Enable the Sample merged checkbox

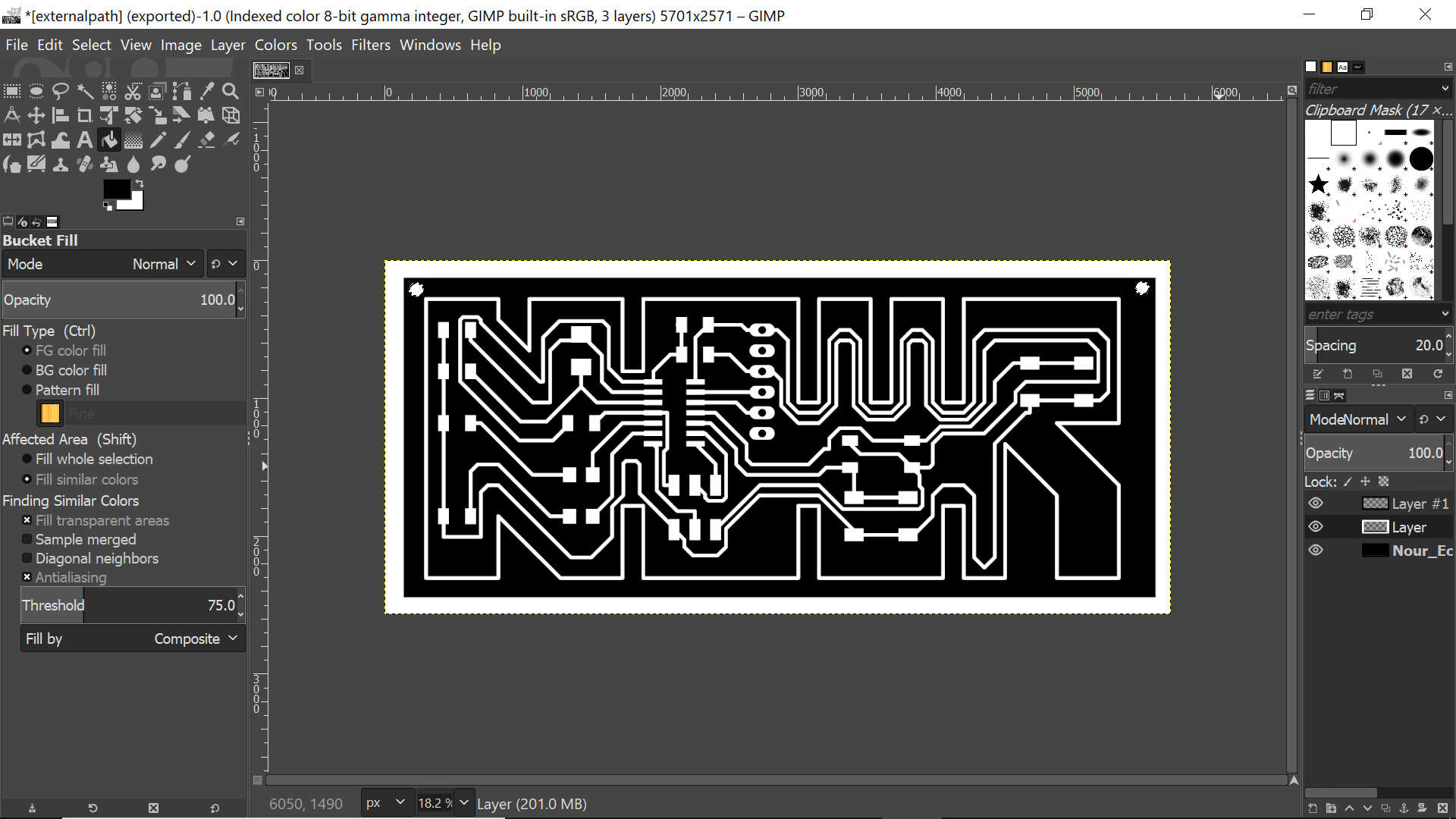27,539
